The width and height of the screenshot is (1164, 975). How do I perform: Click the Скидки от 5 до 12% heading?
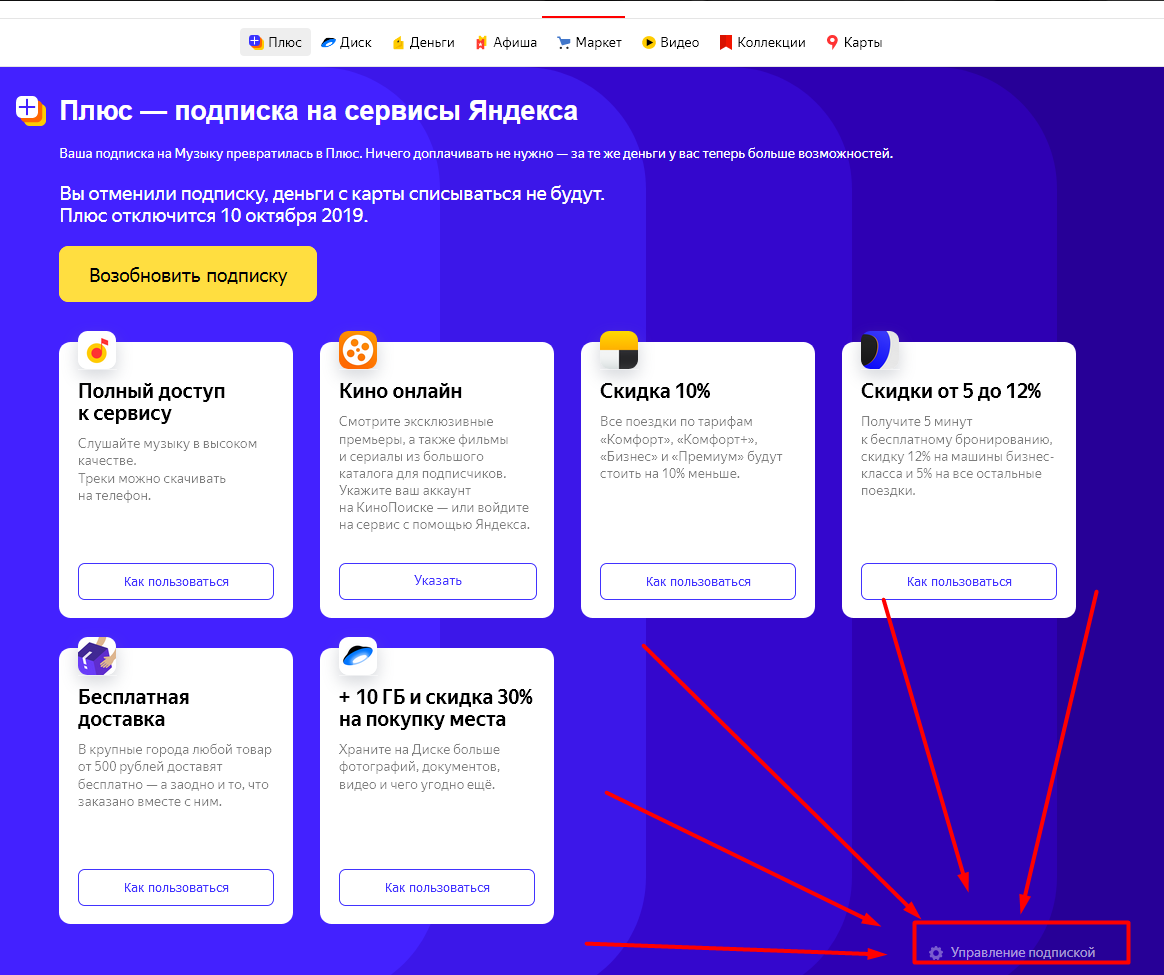951,391
